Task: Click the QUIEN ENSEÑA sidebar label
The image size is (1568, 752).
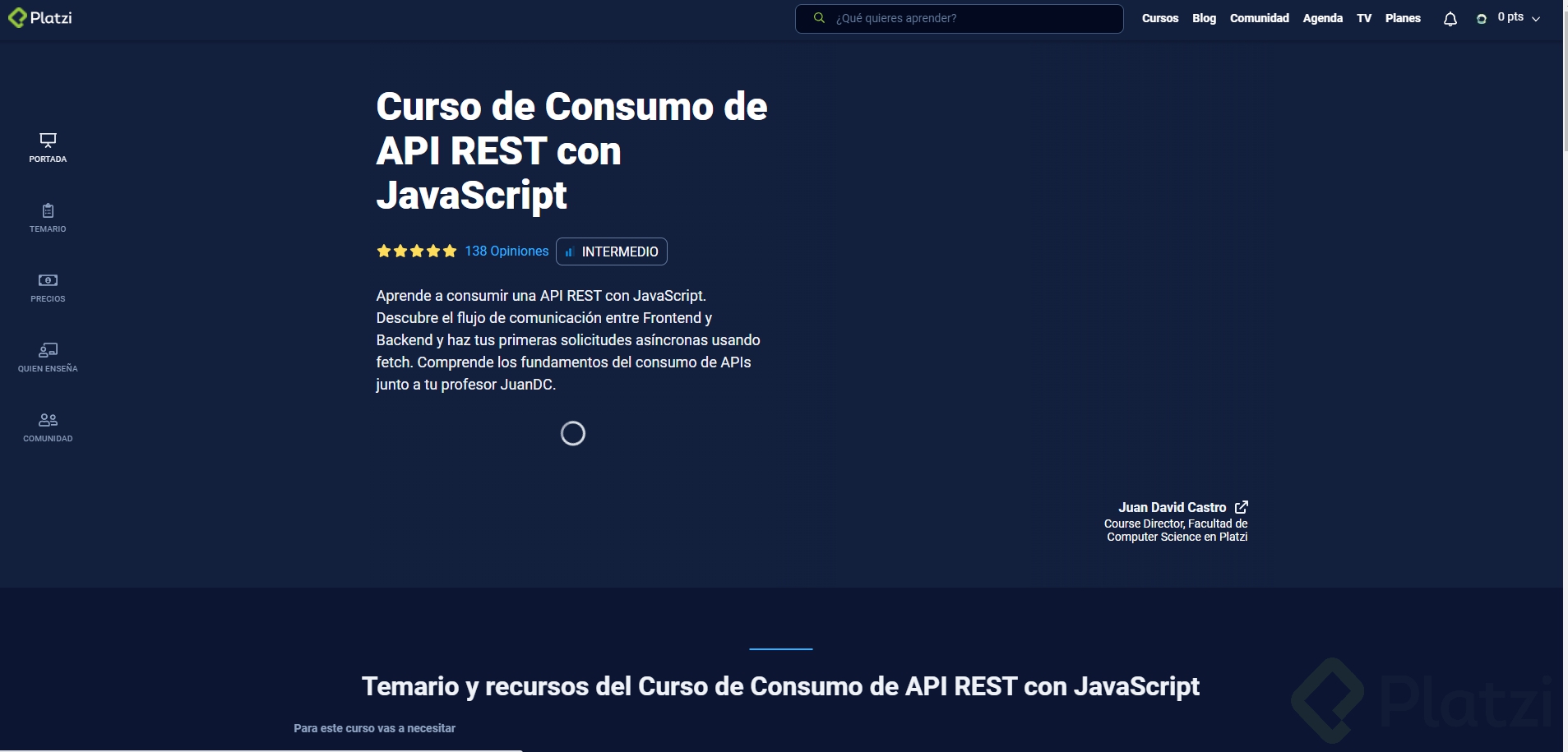Action: (48, 369)
